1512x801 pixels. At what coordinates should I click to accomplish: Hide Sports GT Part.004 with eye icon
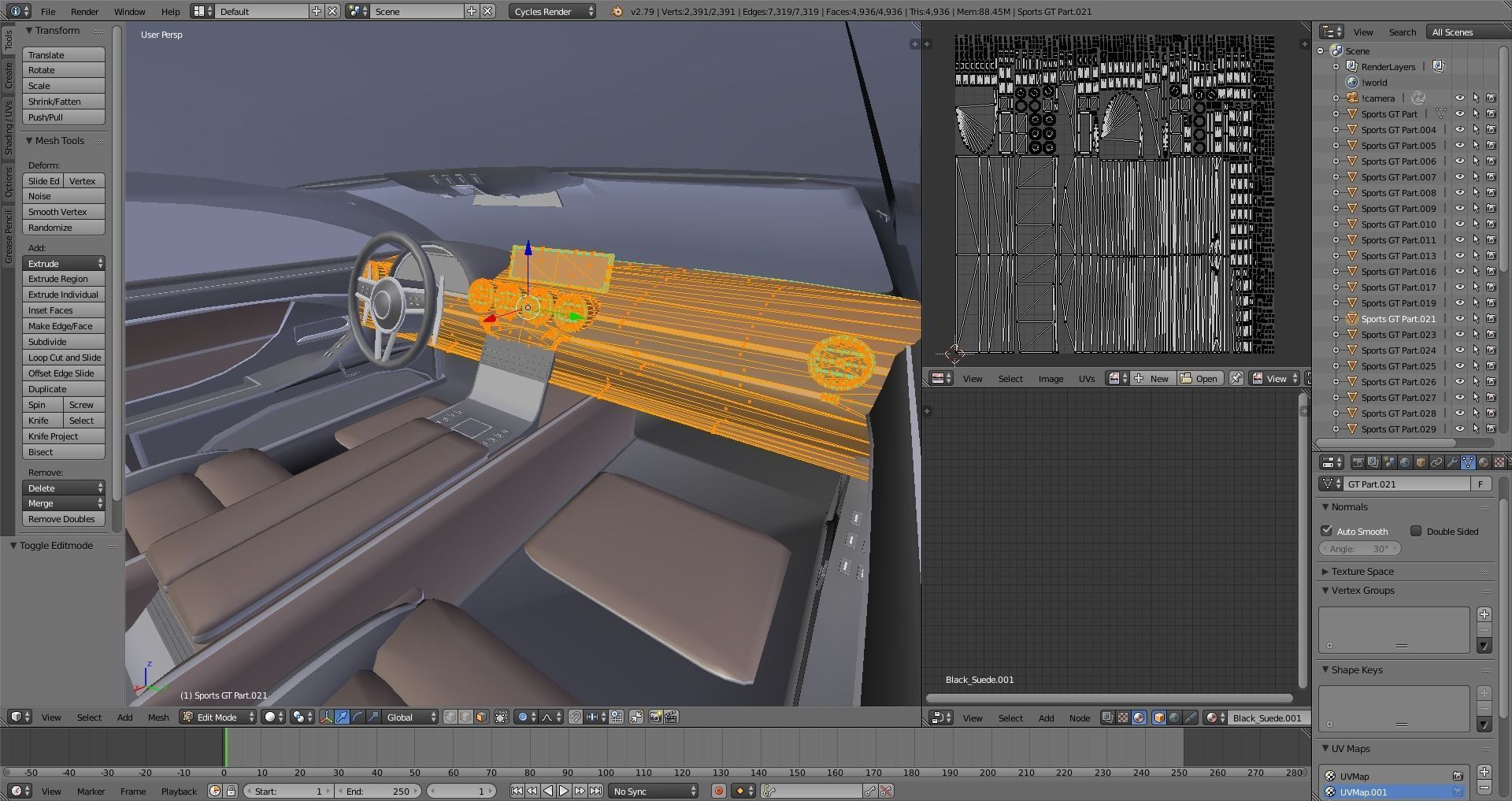(1459, 130)
